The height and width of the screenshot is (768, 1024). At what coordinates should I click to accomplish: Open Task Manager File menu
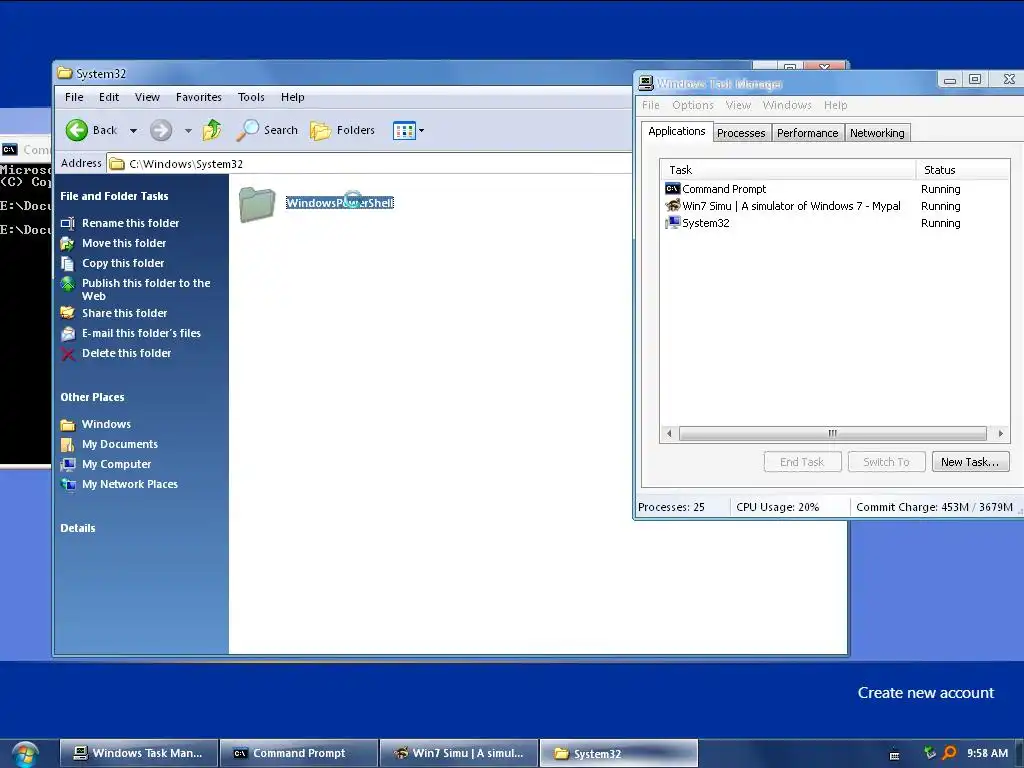point(650,105)
